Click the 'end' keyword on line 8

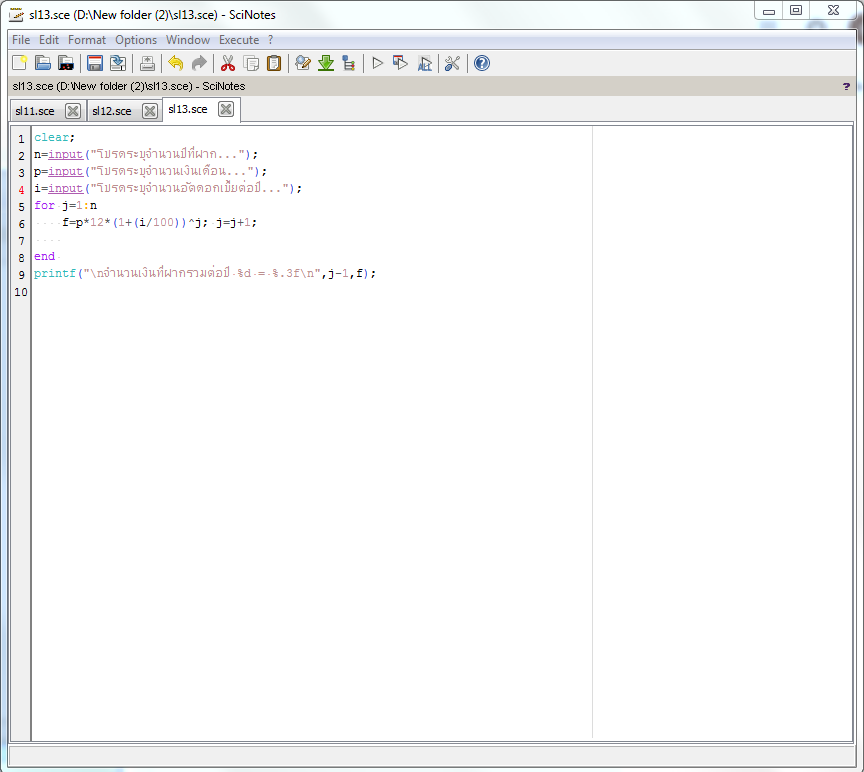tap(44, 256)
